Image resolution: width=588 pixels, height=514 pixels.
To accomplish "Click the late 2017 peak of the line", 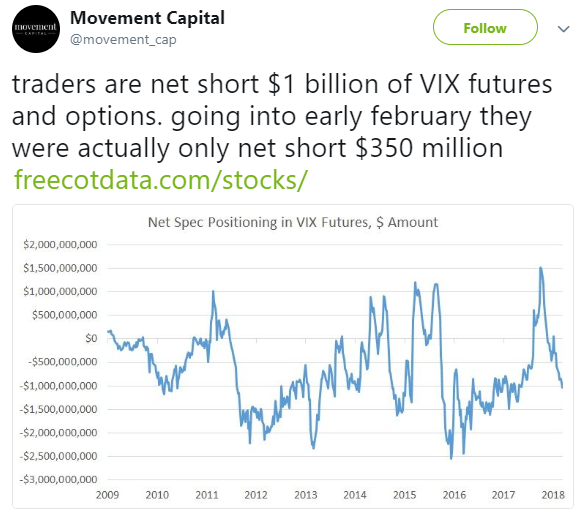I will [x=540, y=268].
